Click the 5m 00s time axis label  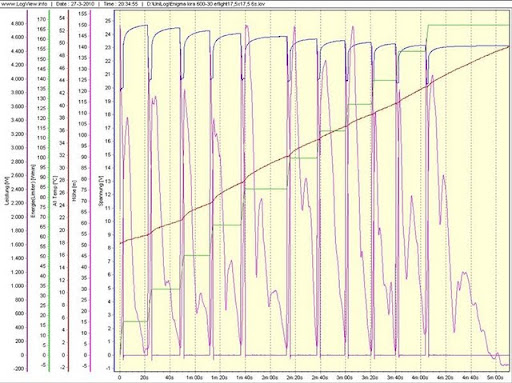pos(495,378)
